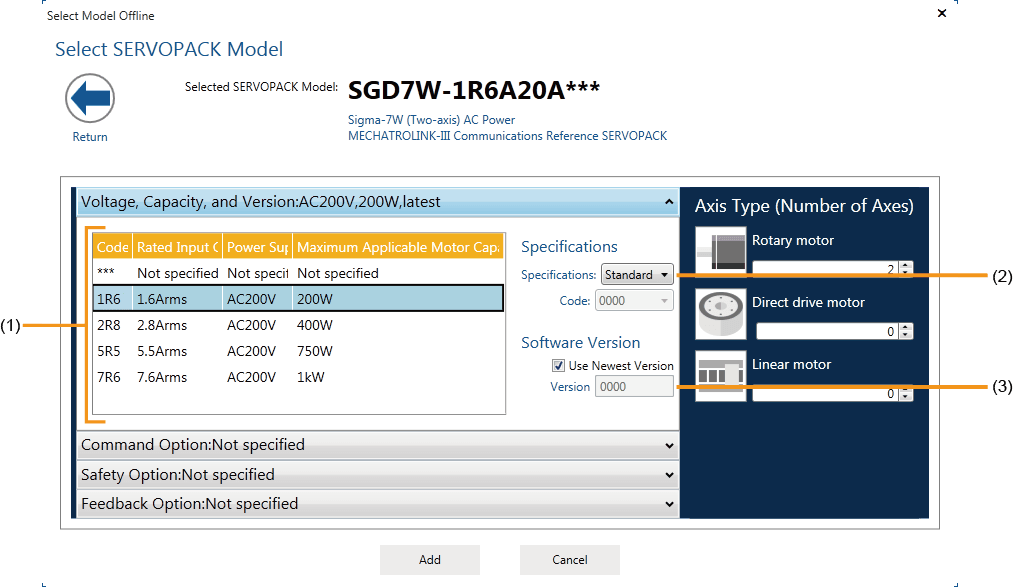Select the 2R8 400W model row
Viewport: 1013px width, 587px height.
[x=298, y=325]
